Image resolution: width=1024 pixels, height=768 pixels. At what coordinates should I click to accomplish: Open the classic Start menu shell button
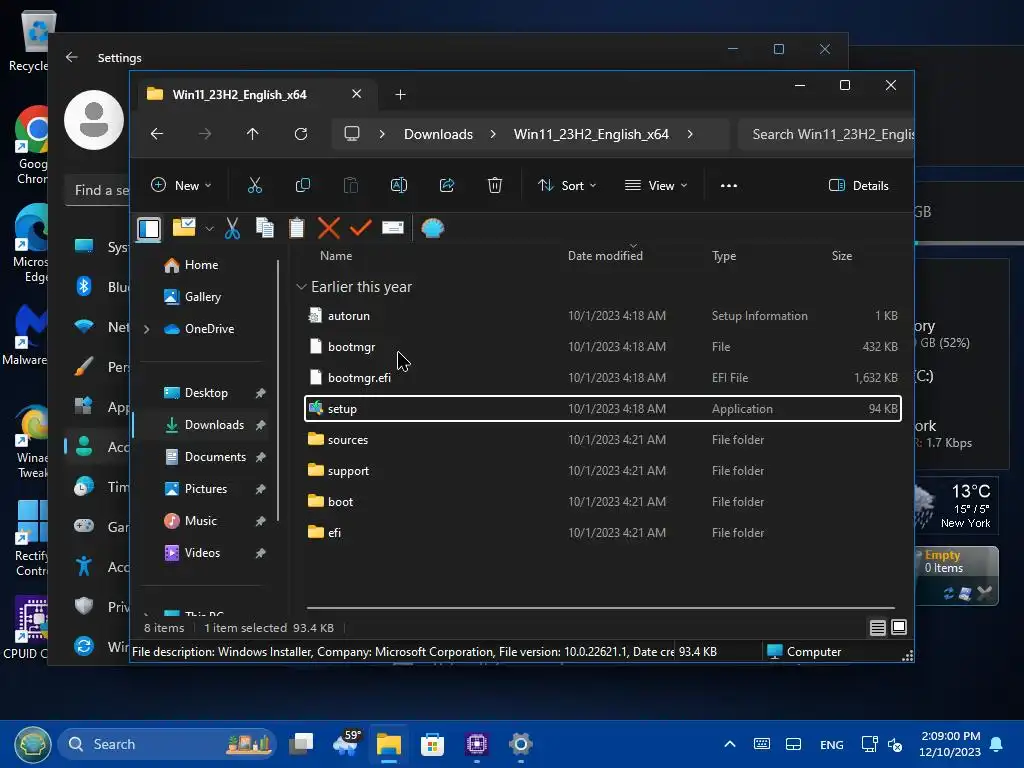point(33,744)
